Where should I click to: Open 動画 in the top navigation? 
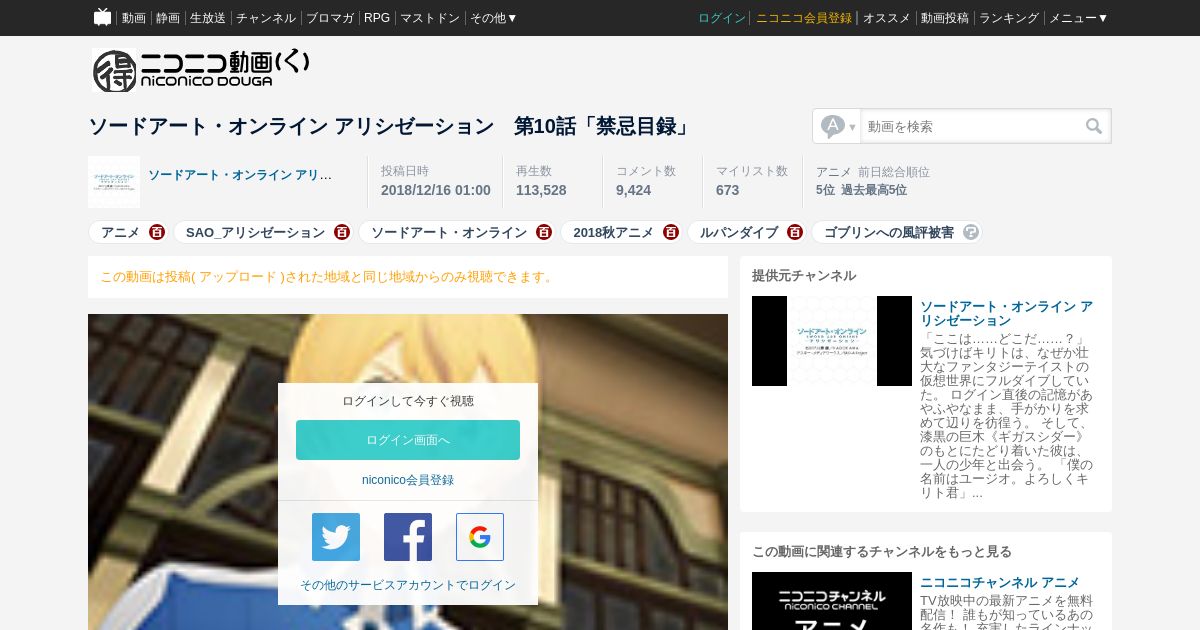134,18
